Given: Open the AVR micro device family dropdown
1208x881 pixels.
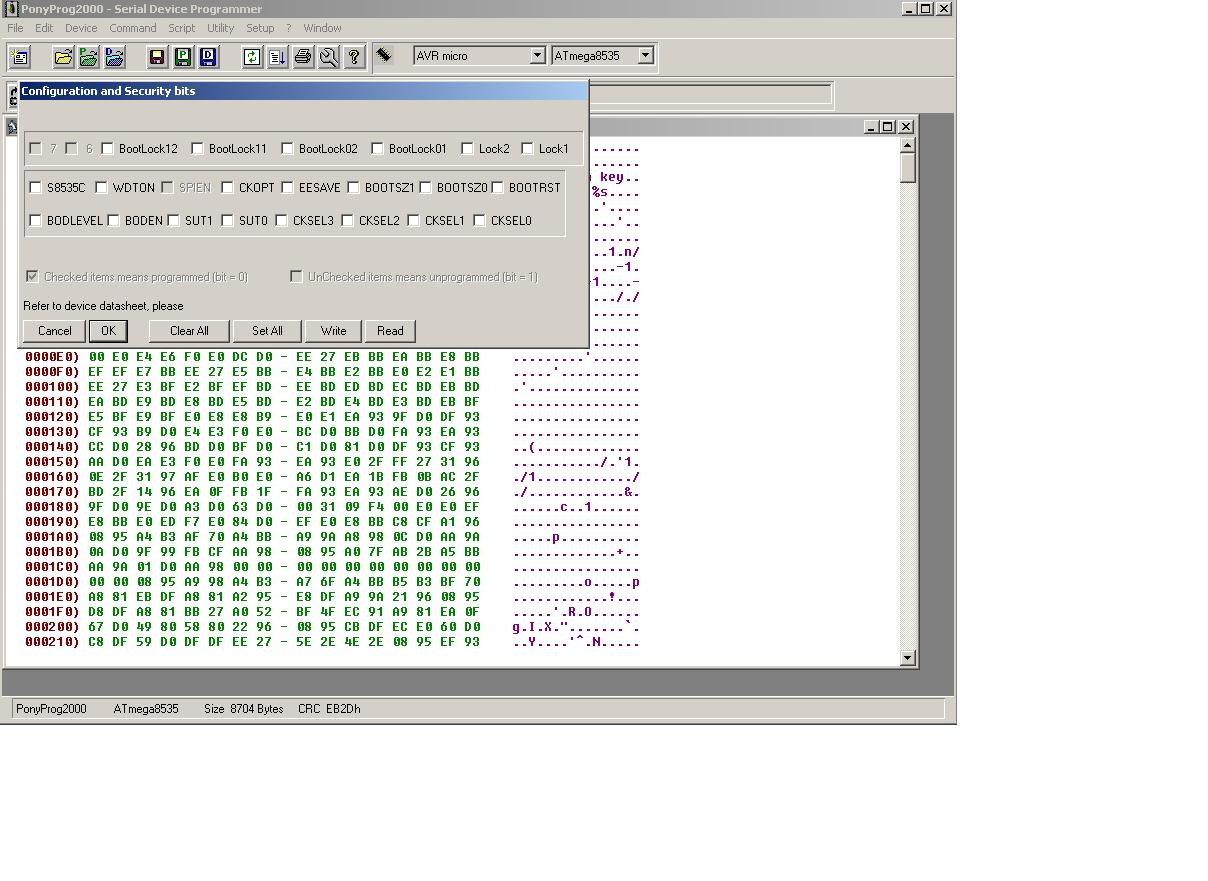Looking at the screenshot, I should click(537, 56).
